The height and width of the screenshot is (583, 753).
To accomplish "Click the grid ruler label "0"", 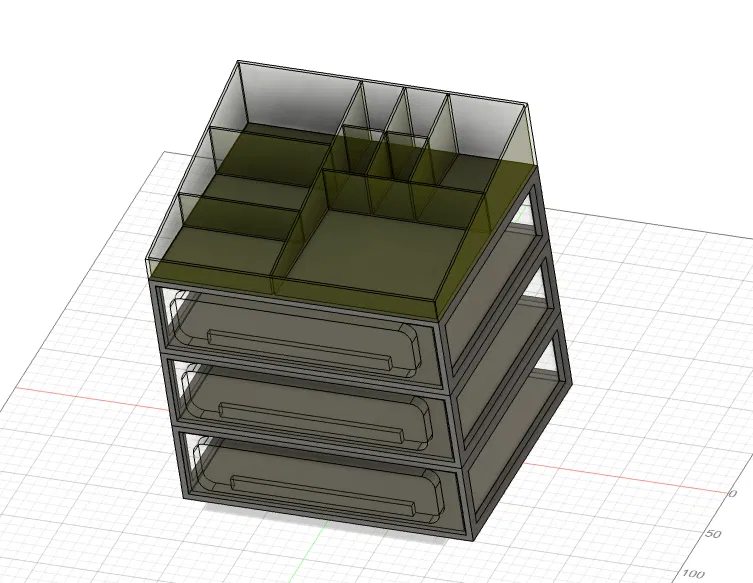I will (x=732, y=493).
